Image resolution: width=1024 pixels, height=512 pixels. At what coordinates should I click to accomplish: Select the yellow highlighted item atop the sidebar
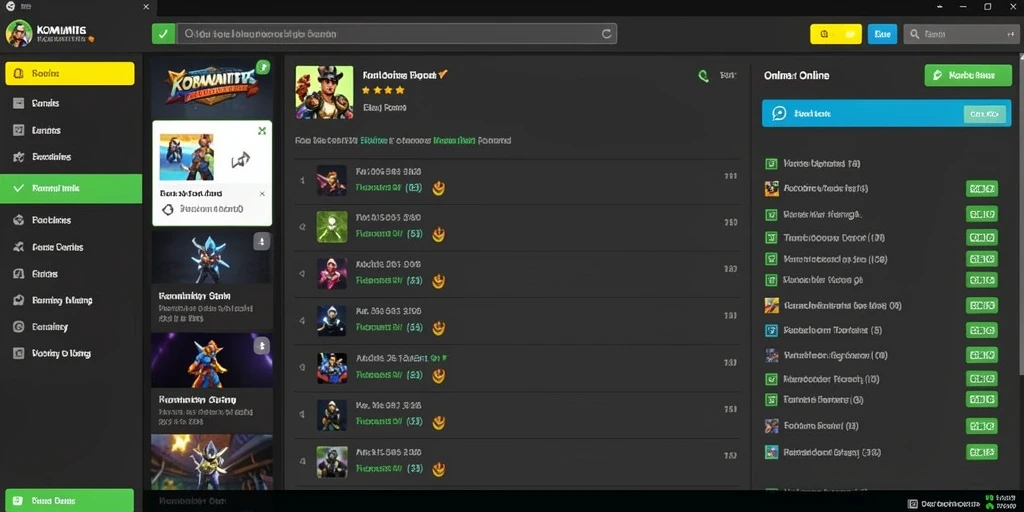point(70,73)
